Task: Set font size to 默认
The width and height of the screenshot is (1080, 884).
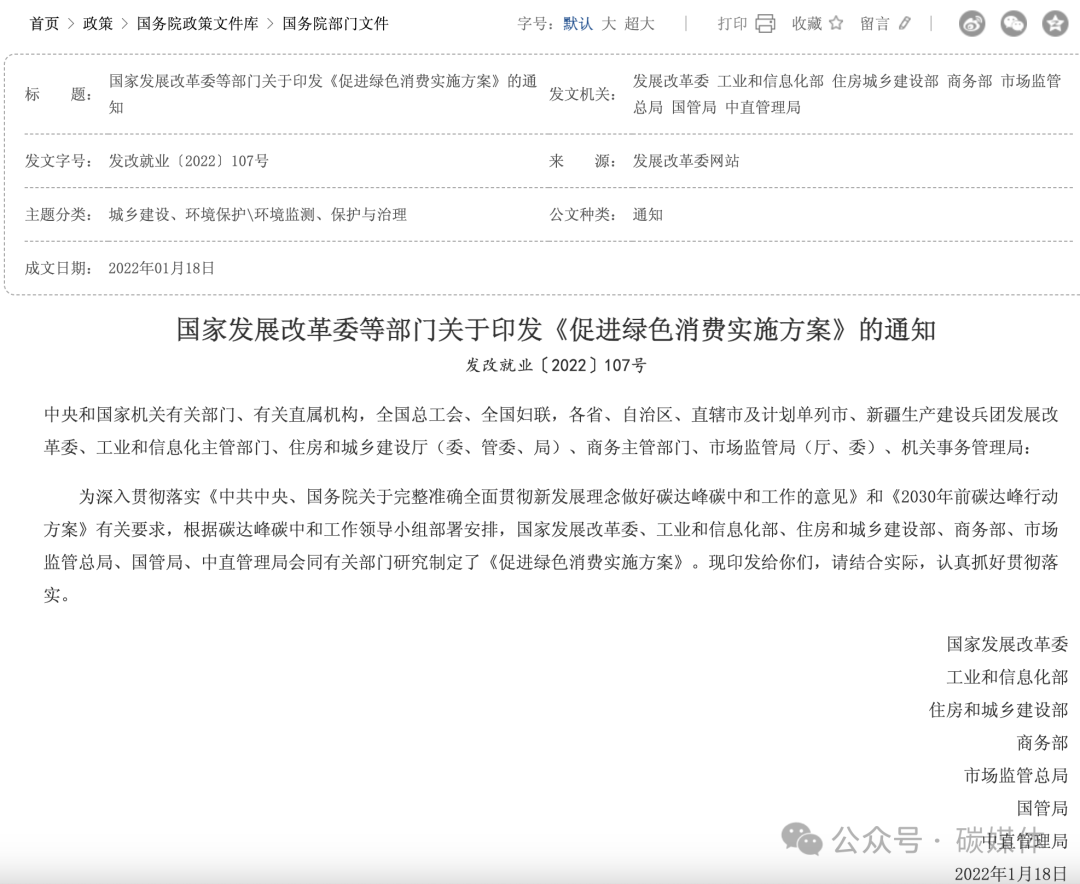Action: click(x=578, y=23)
